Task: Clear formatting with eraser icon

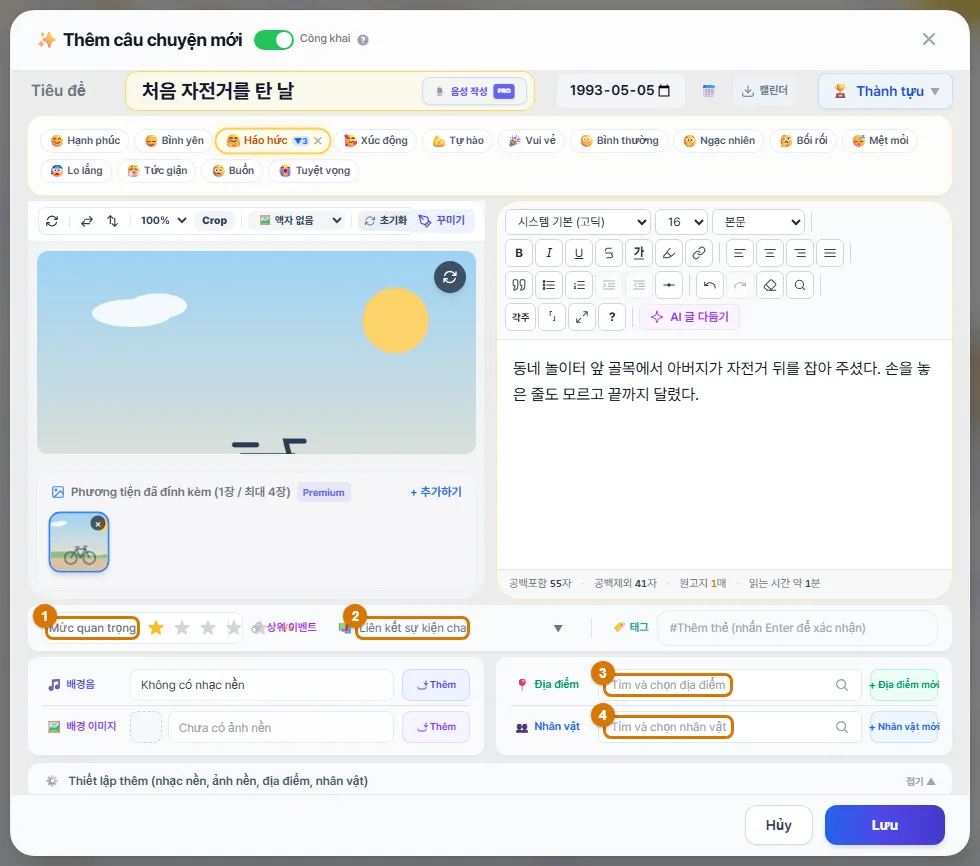Action: tap(770, 286)
